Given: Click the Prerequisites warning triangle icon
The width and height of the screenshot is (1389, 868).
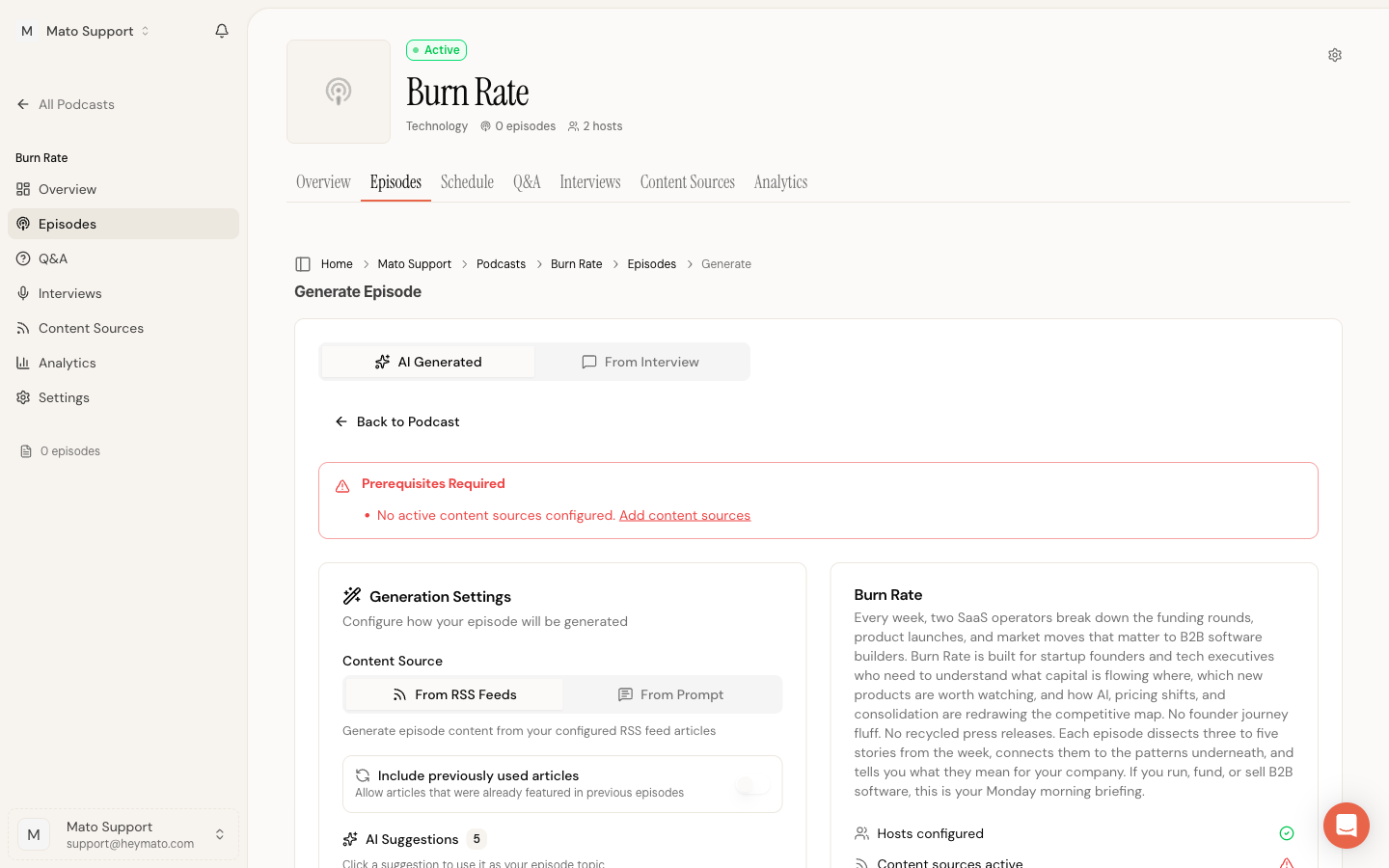Looking at the screenshot, I should coord(342,486).
